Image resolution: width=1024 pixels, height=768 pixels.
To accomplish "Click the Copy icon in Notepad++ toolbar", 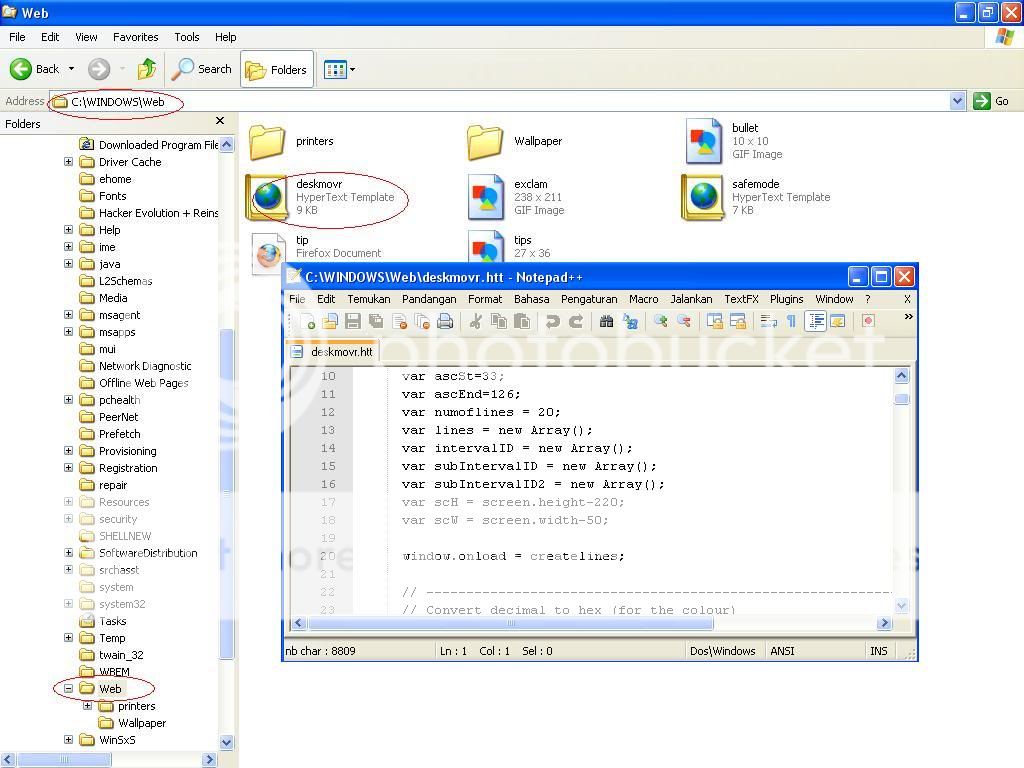I will click(x=499, y=321).
